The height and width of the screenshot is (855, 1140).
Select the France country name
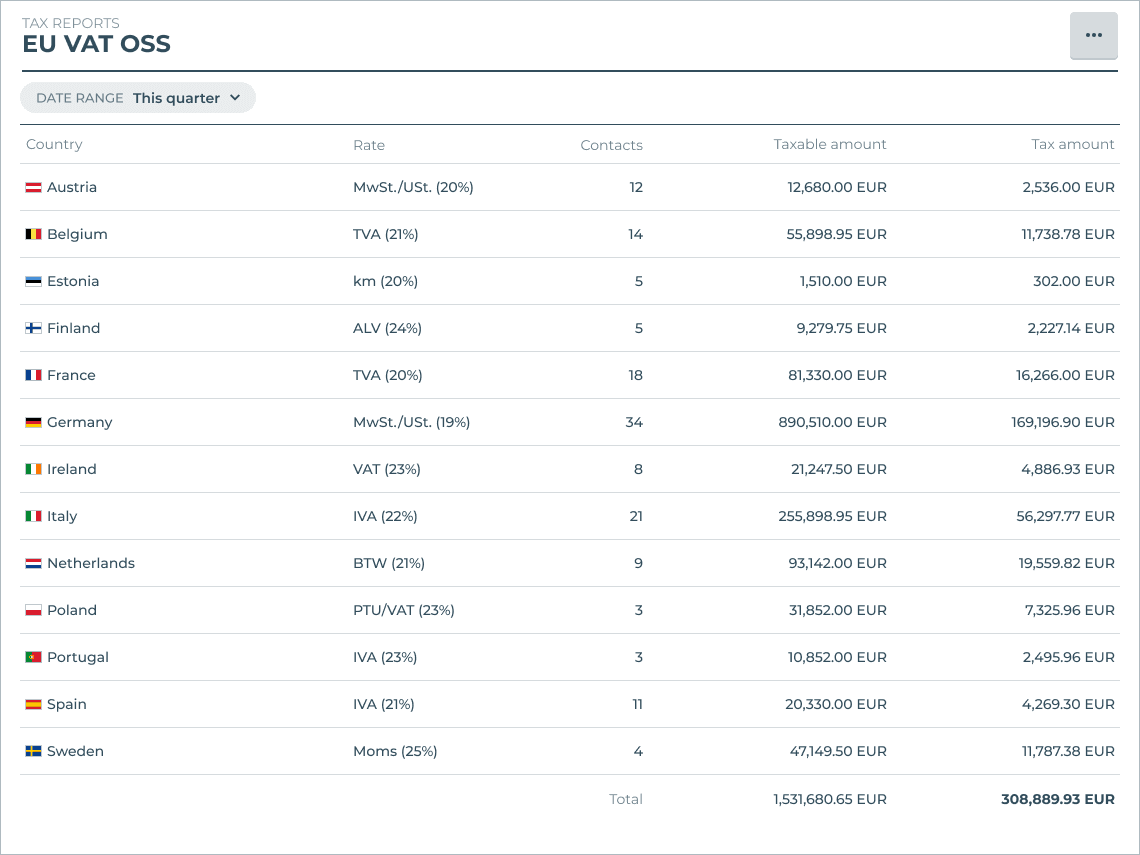coord(71,375)
